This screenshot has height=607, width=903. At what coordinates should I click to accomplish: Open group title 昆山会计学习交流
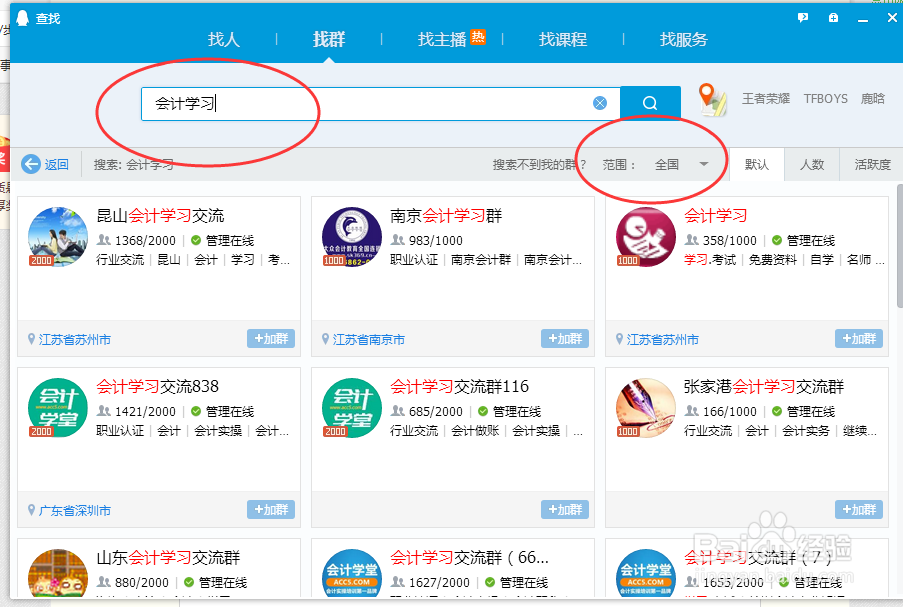(160, 216)
